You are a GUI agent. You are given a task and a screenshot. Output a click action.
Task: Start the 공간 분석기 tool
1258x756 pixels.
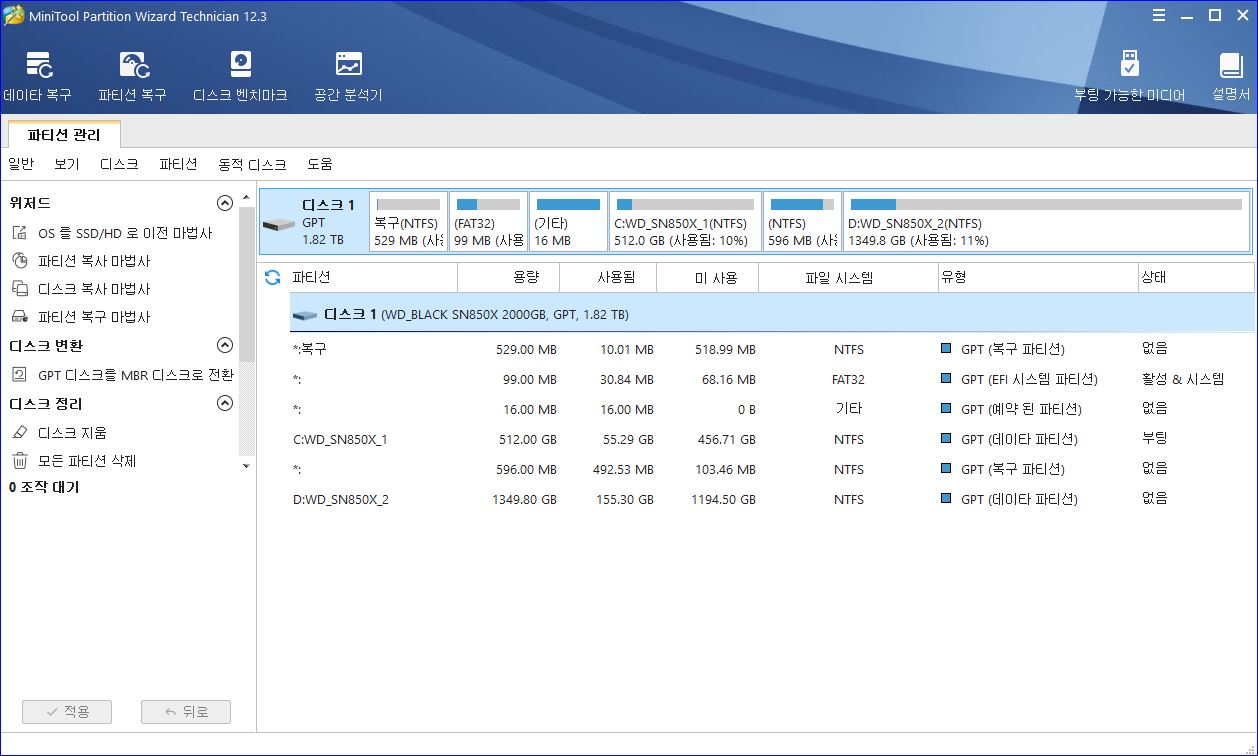coord(348,78)
